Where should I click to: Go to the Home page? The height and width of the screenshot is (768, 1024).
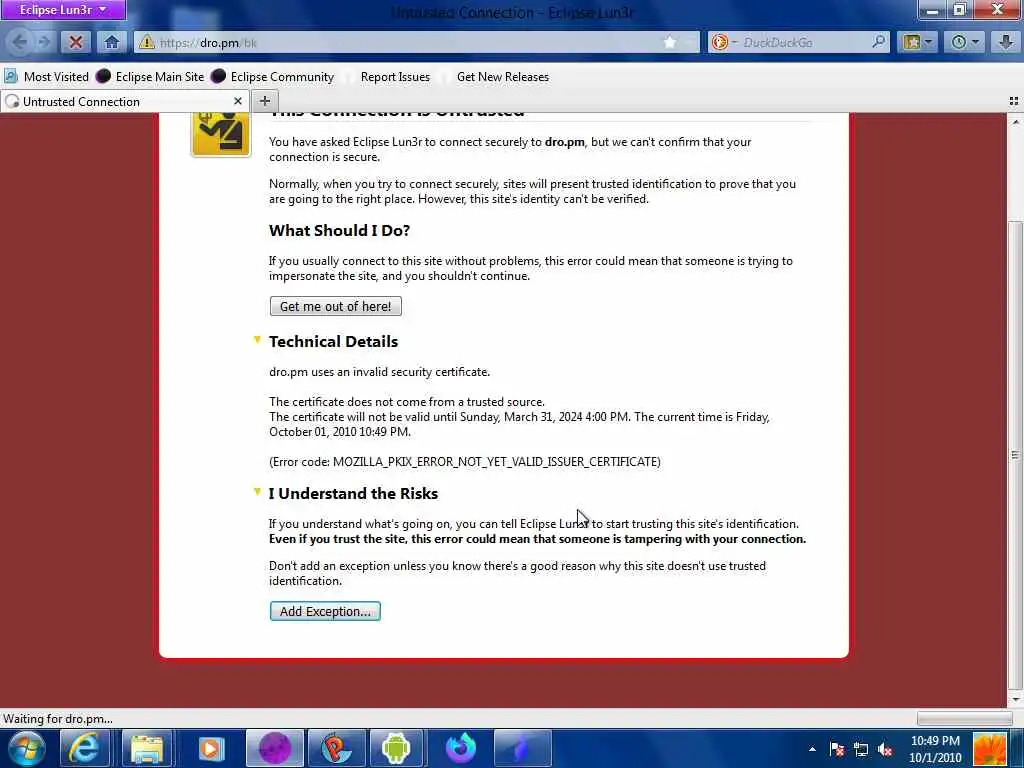pyautogui.click(x=112, y=42)
